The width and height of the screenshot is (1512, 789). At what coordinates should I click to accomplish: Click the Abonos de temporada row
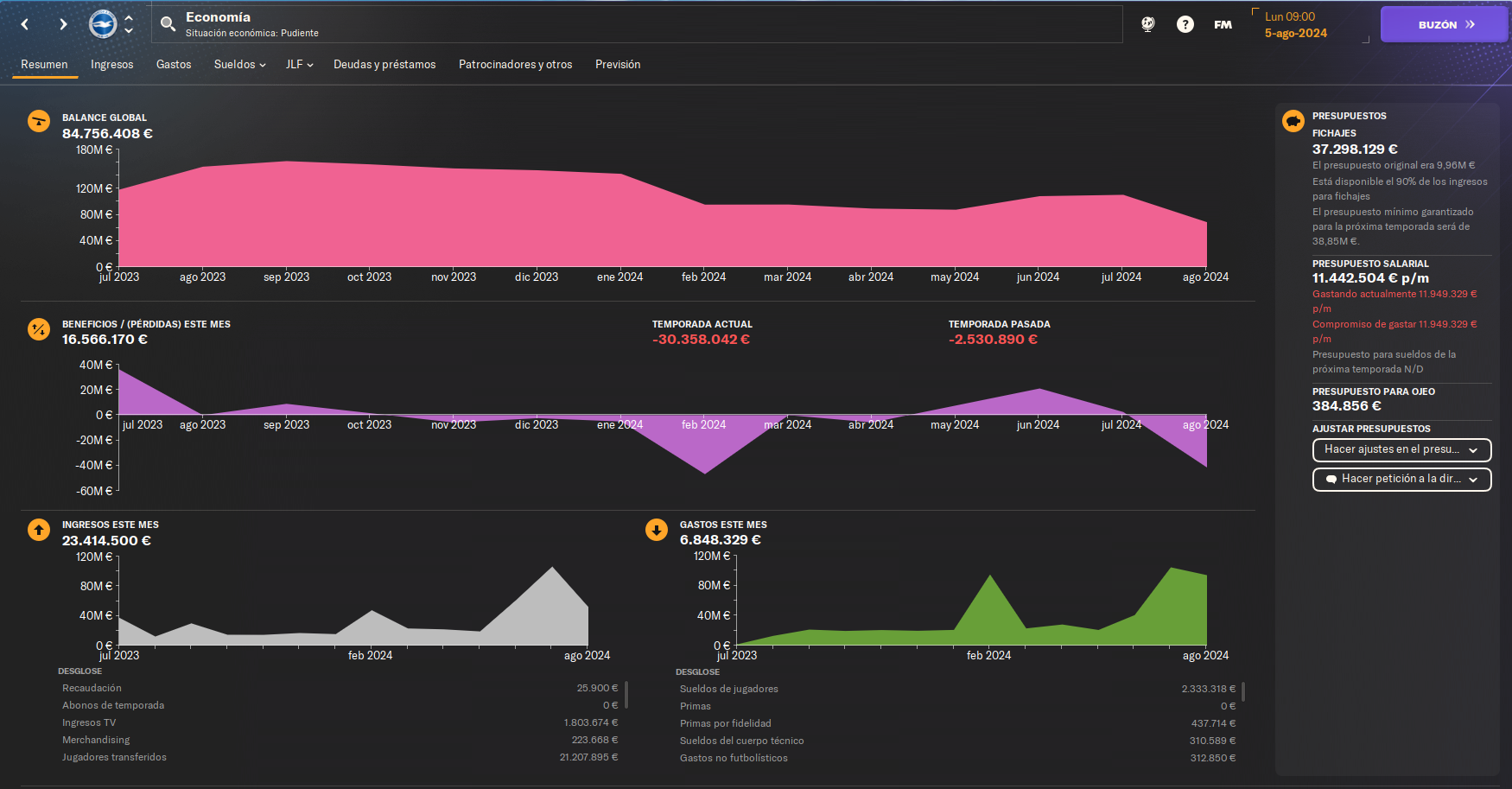coord(340,705)
